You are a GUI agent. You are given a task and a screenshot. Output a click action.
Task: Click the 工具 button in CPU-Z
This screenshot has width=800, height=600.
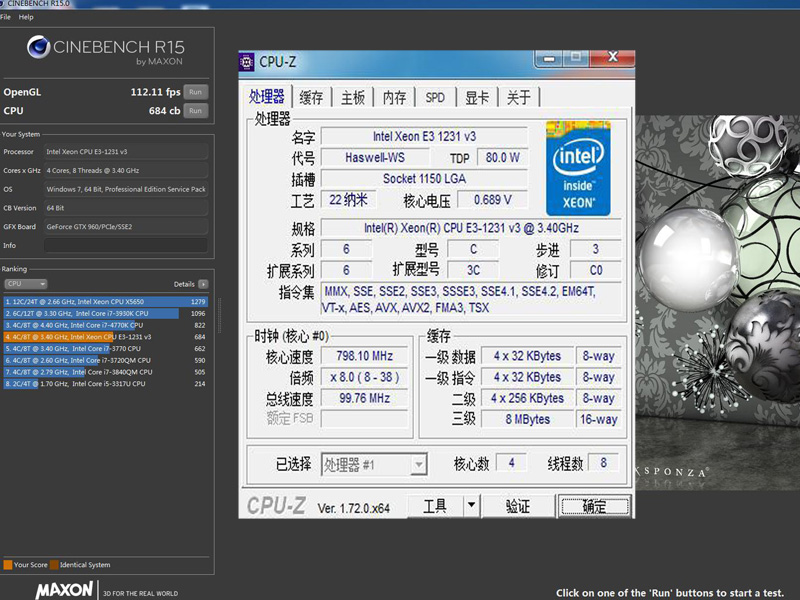435,506
